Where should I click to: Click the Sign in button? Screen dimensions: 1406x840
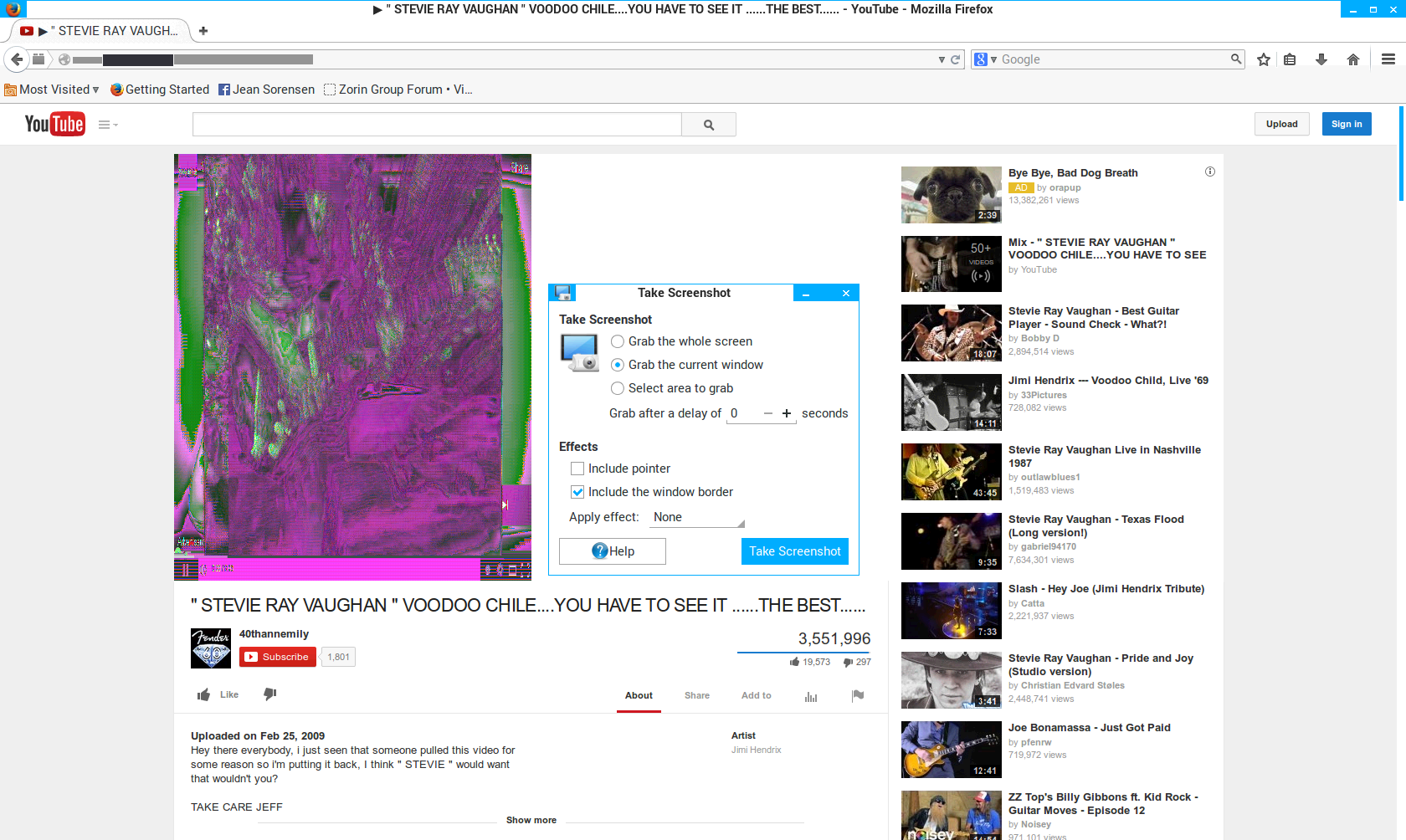click(x=1347, y=124)
